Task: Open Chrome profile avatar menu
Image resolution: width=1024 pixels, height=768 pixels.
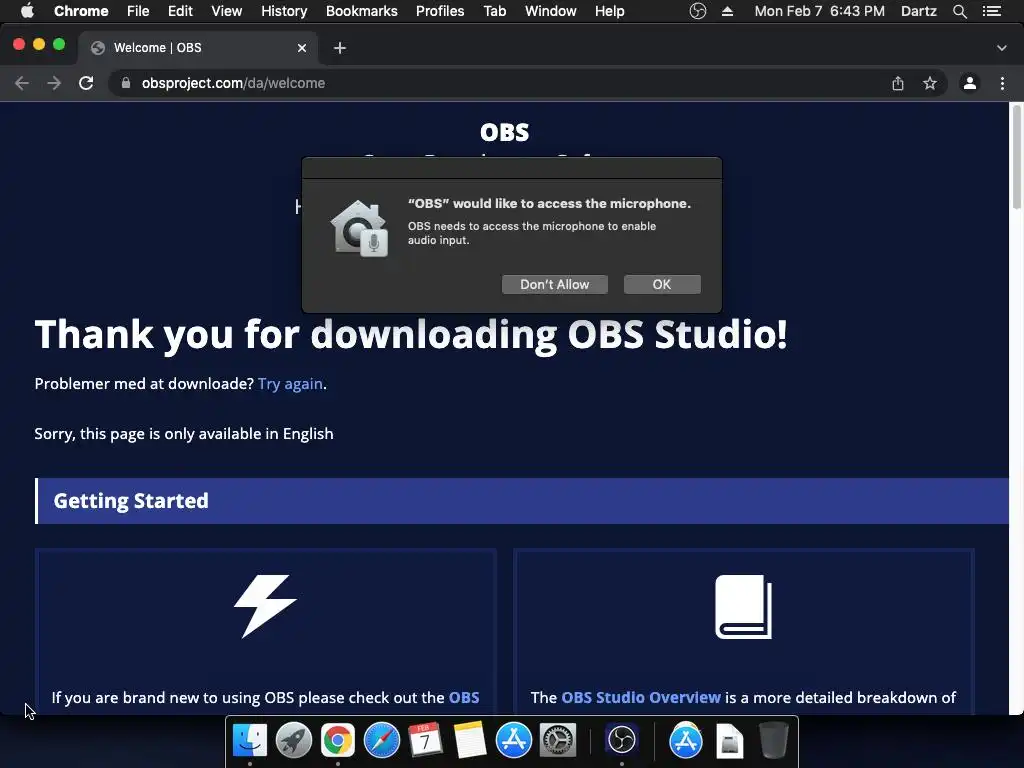Action: (970, 83)
